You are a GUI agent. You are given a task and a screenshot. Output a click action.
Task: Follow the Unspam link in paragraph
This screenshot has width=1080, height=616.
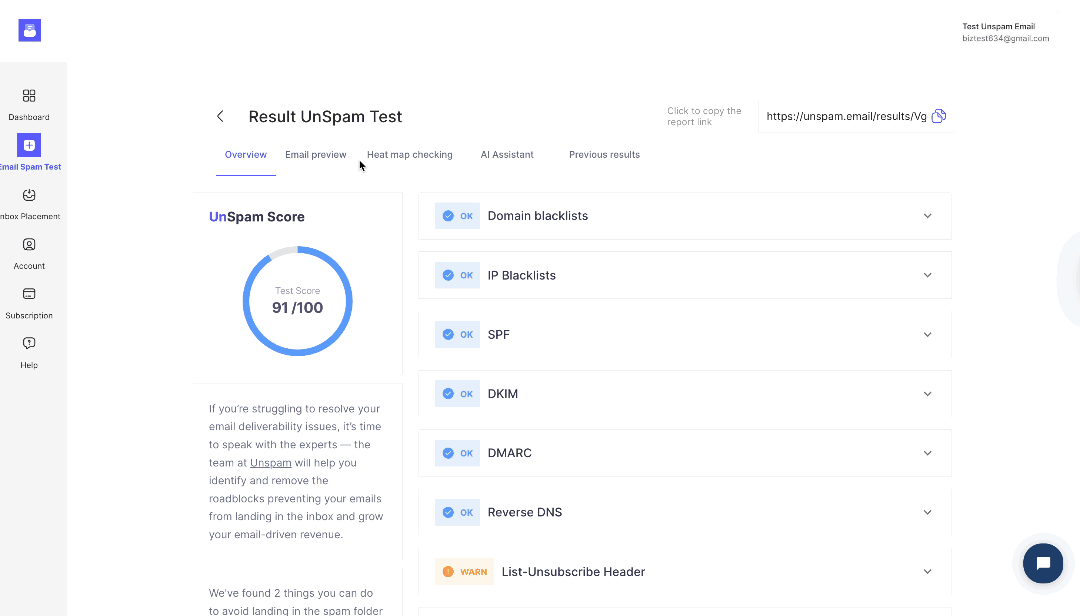point(271,463)
